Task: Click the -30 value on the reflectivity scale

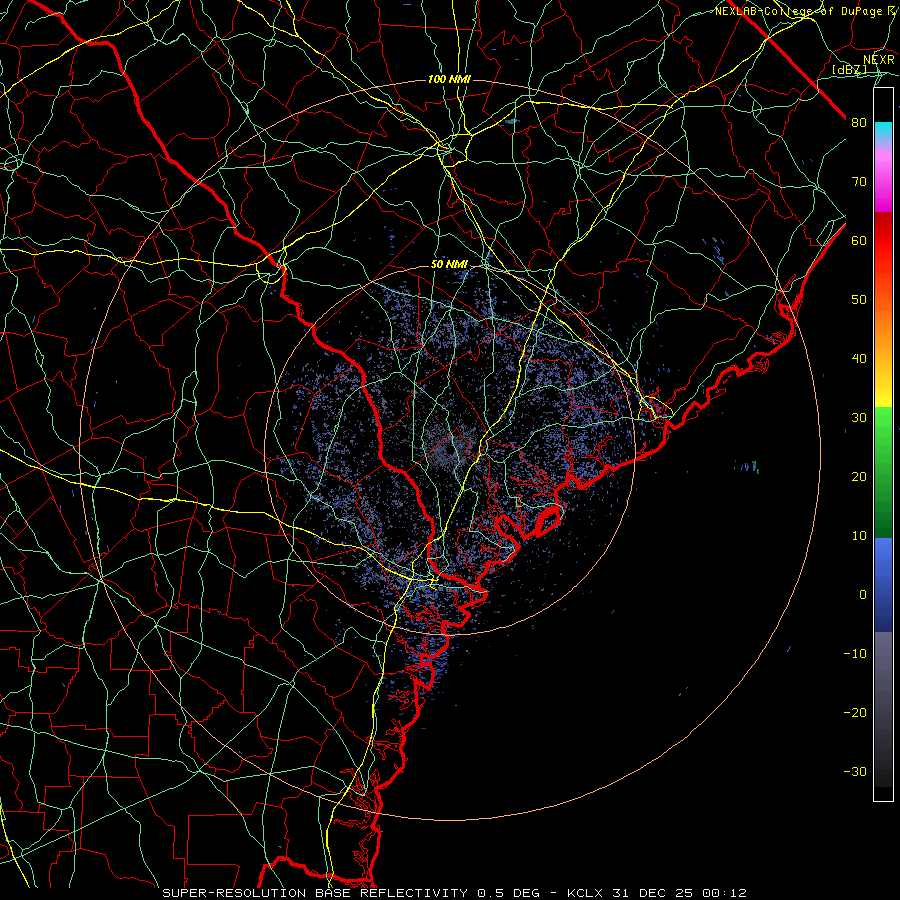Action: (x=855, y=771)
